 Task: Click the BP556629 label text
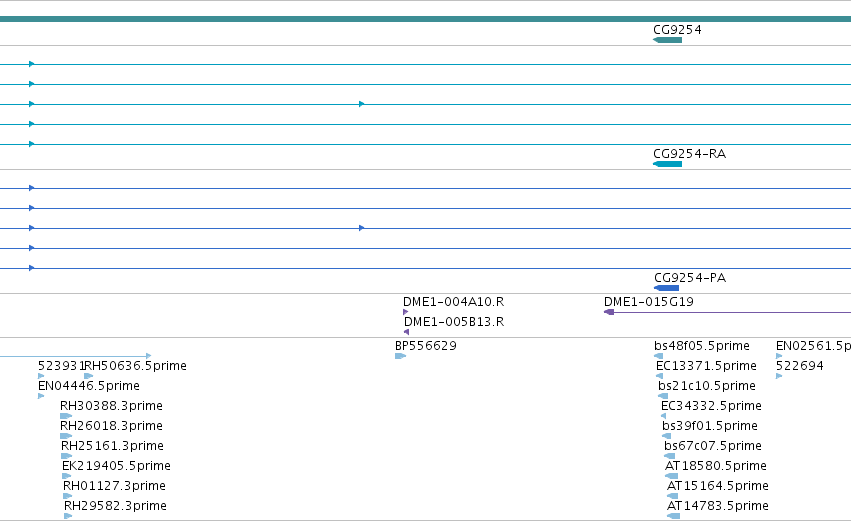(x=426, y=346)
